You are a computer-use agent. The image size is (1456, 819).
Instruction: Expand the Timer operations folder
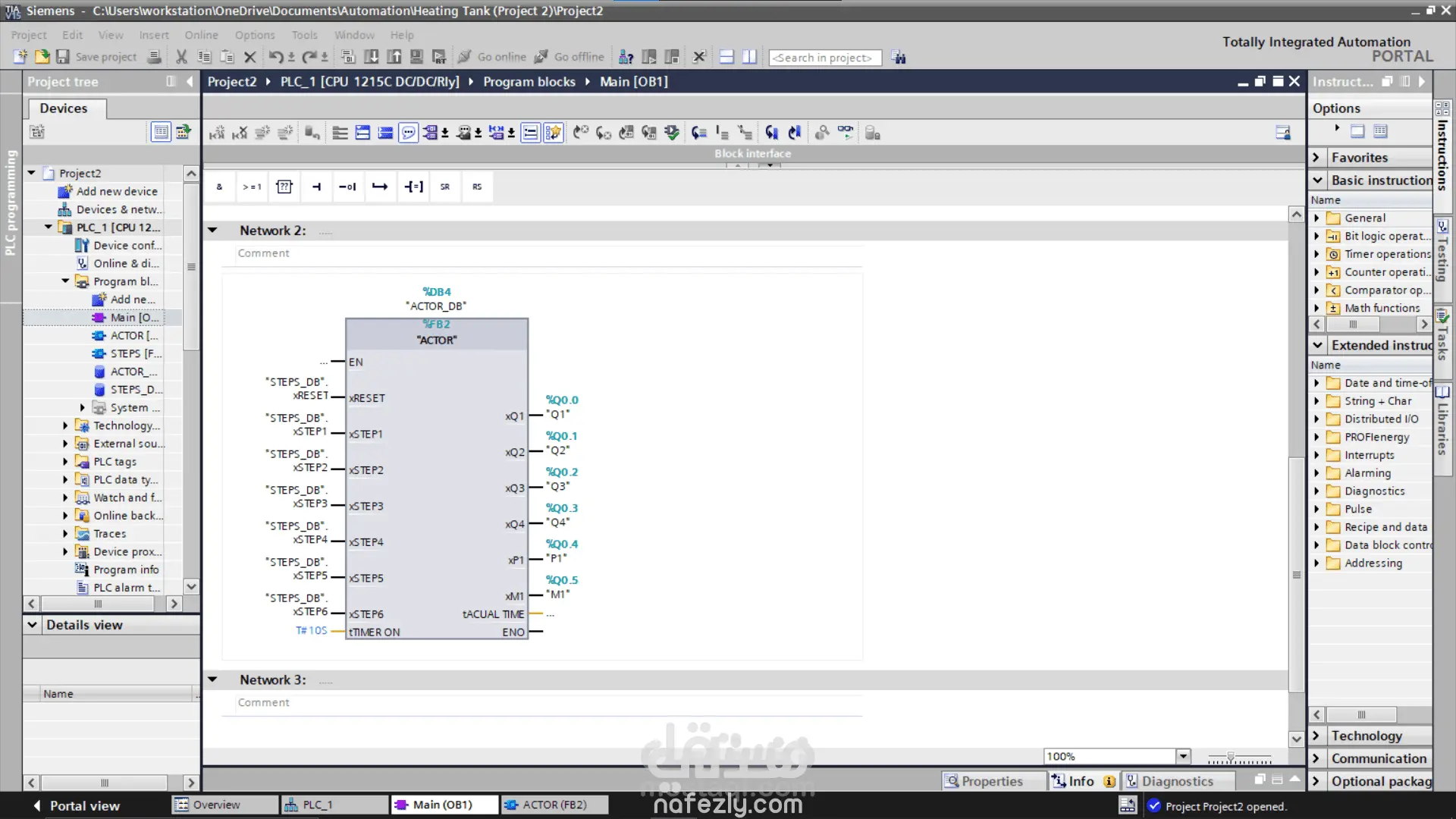click(x=1316, y=255)
